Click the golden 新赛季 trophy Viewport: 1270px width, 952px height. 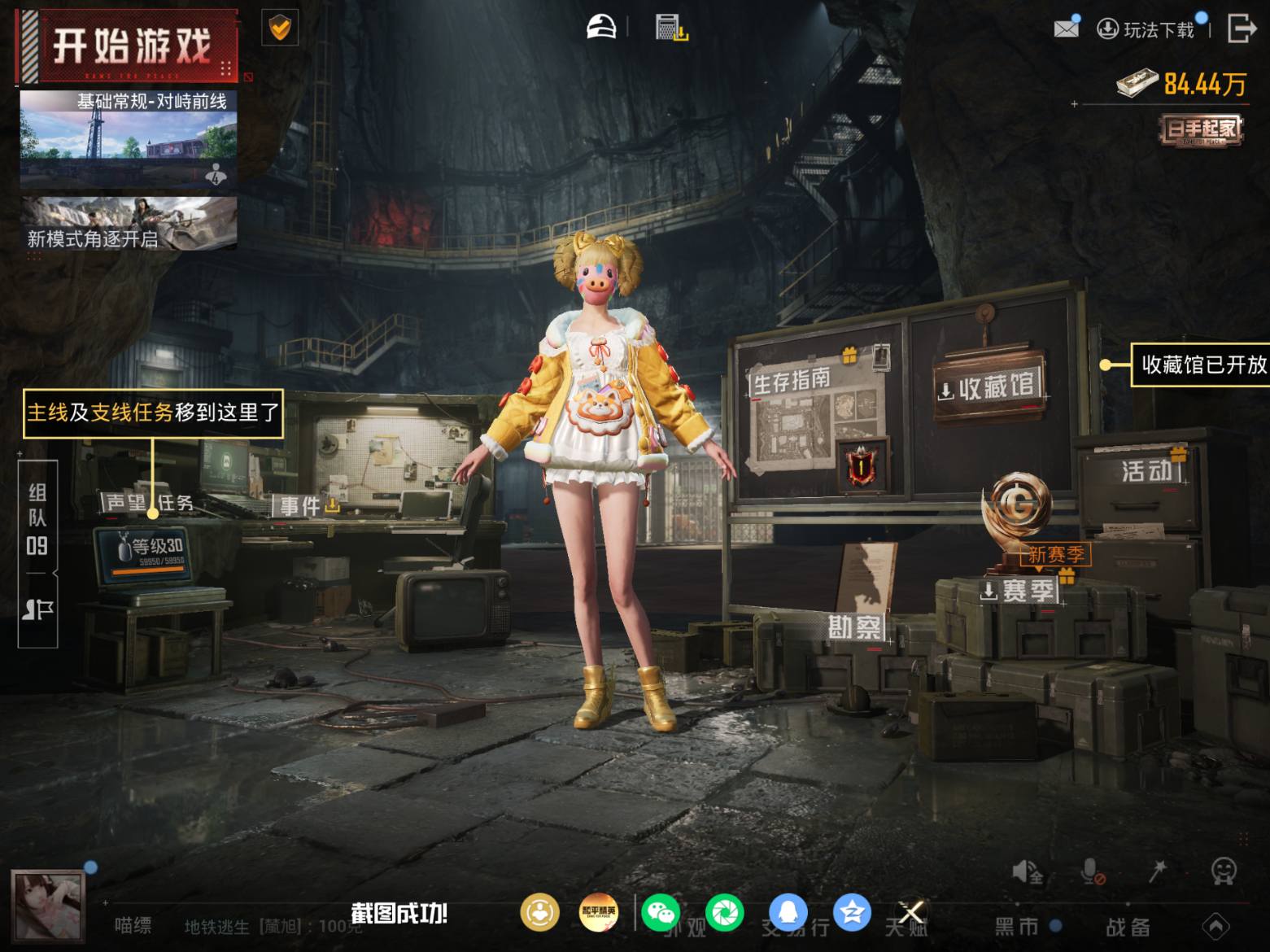[1017, 519]
